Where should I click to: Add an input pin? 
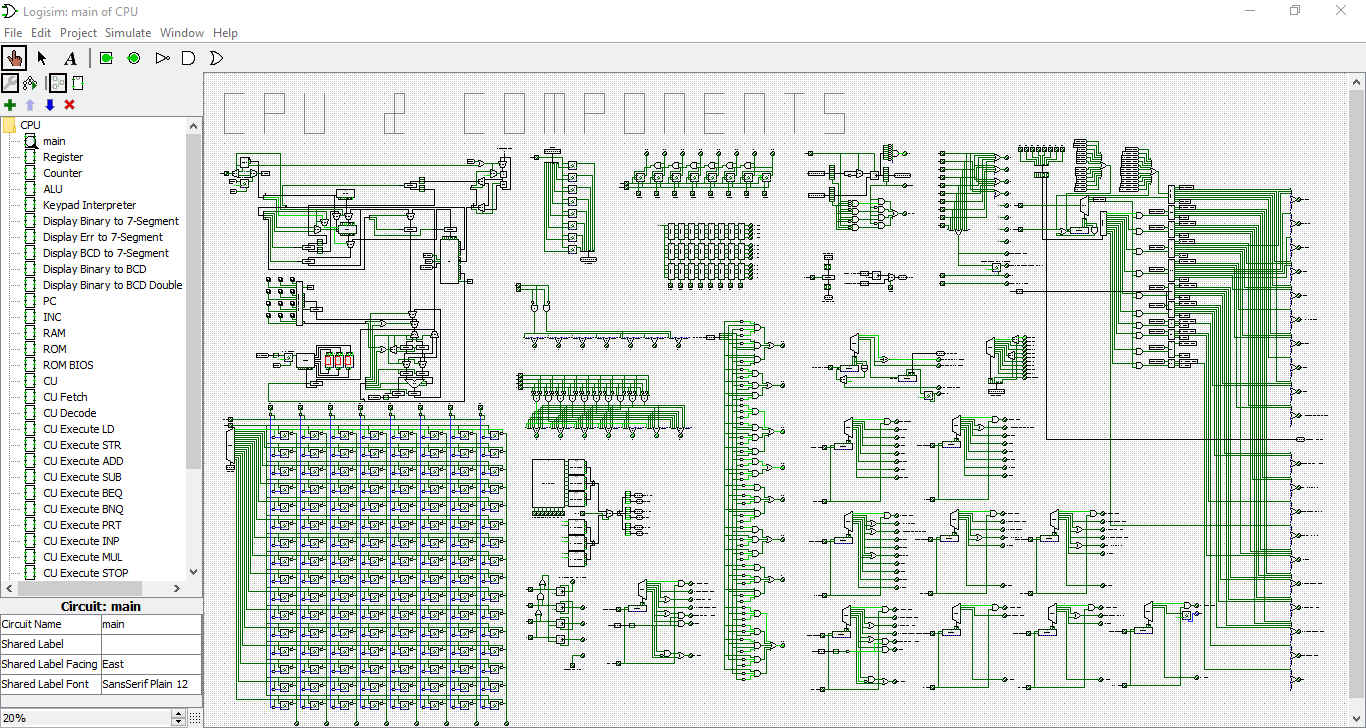pyautogui.click(x=106, y=58)
